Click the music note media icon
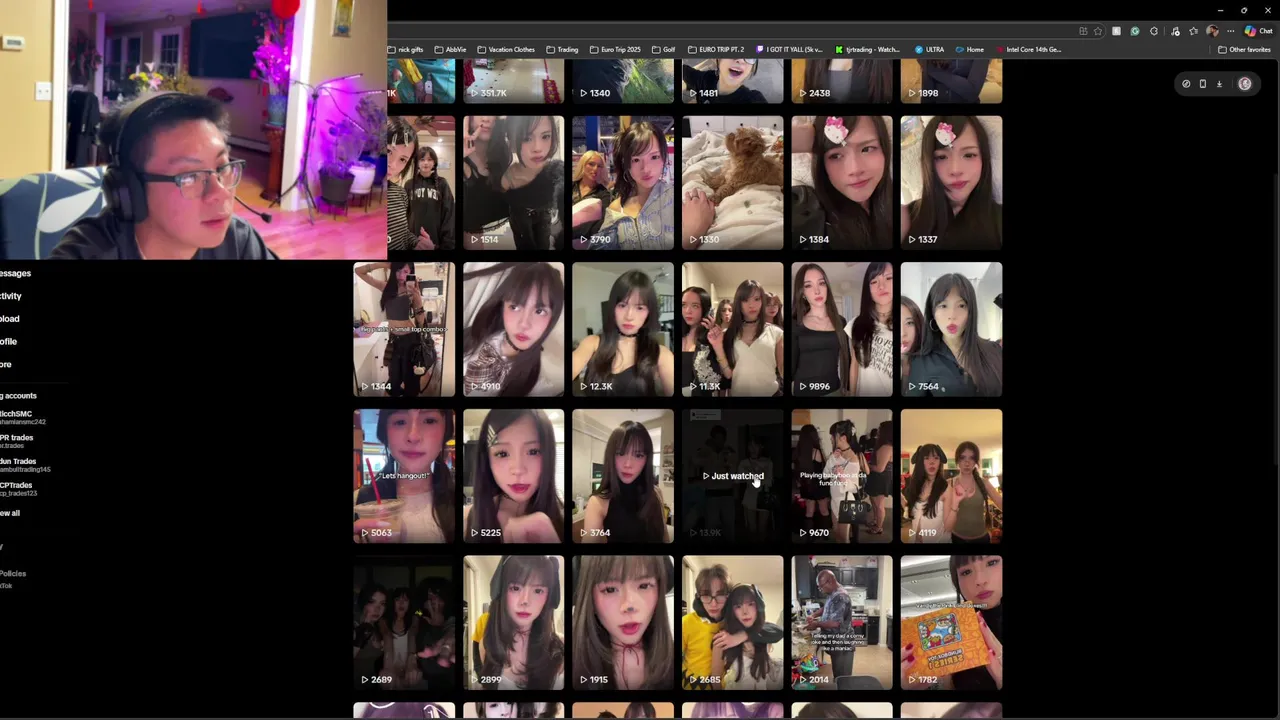Viewport: 1280px width, 720px height. coord(1175,31)
